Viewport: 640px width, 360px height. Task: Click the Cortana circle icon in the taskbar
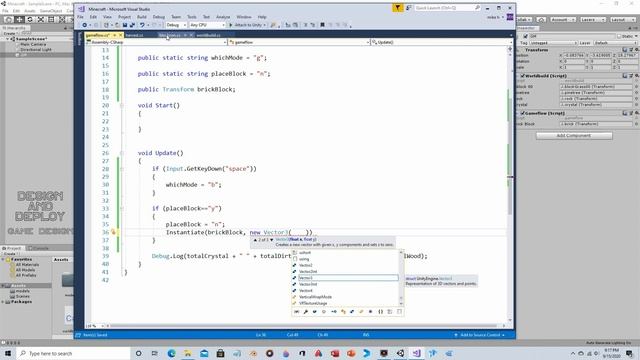138,353
